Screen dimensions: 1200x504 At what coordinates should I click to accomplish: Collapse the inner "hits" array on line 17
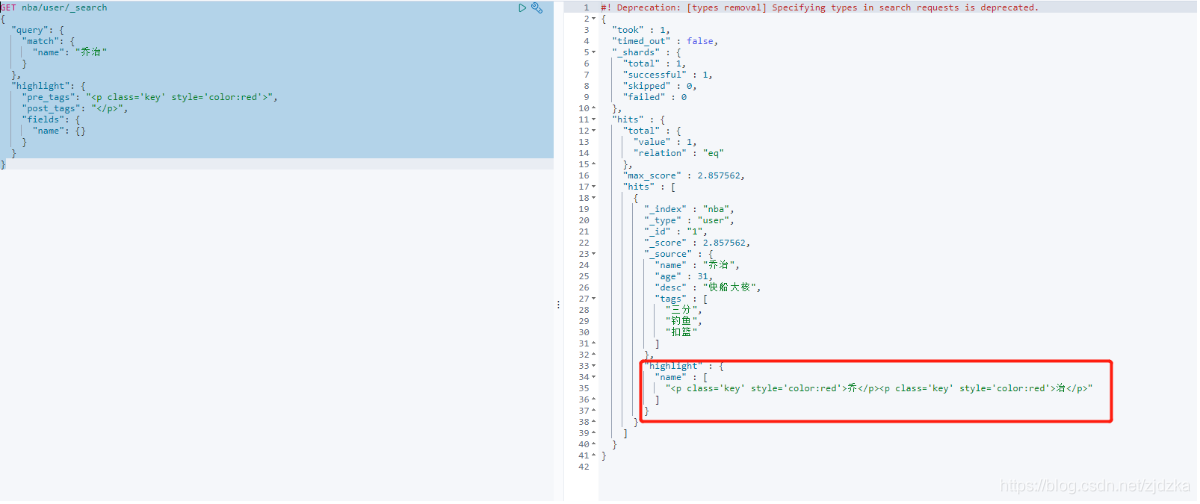tap(594, 187)
